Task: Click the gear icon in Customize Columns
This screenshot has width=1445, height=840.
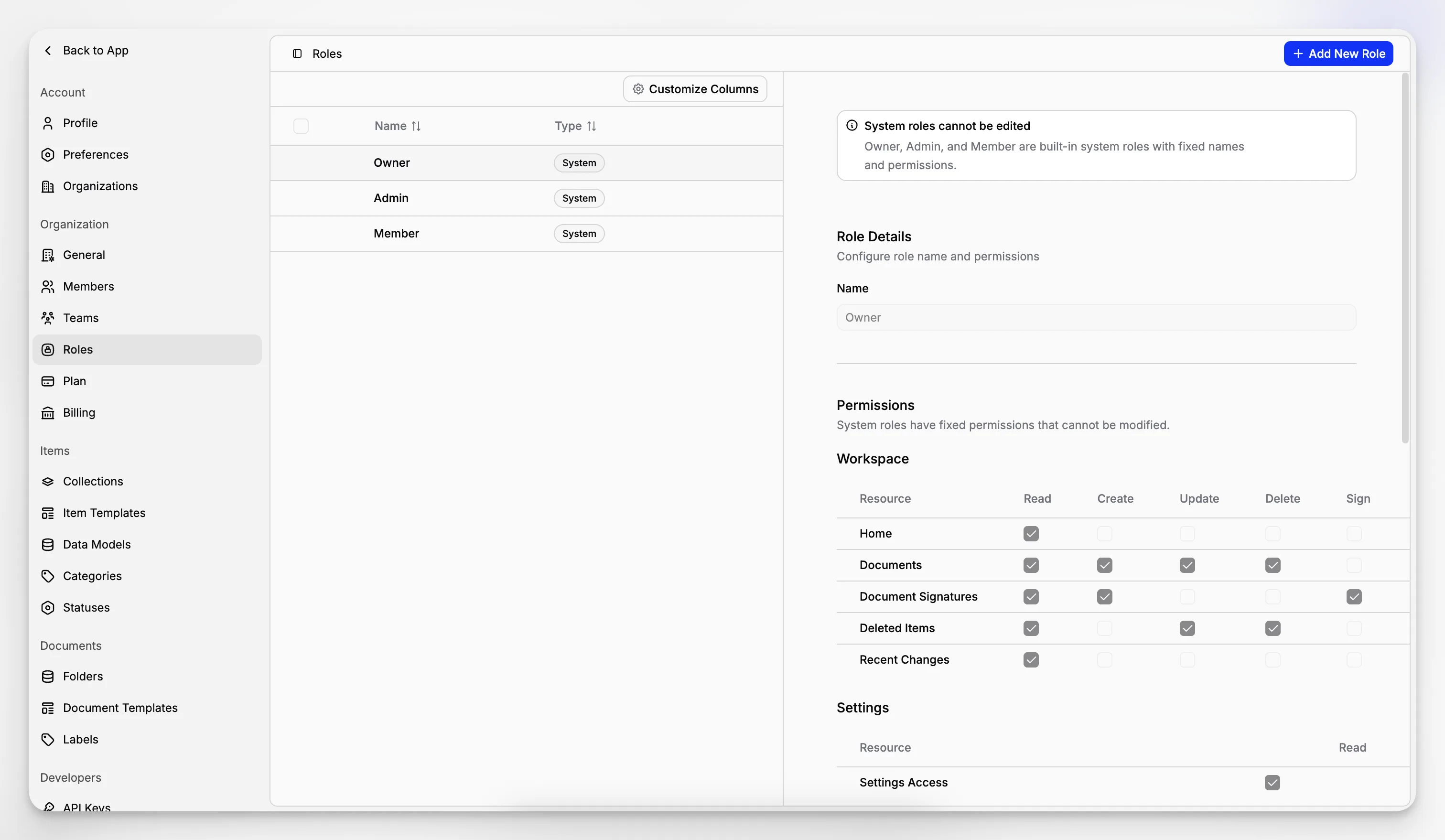Action: [x=638, y=89]
